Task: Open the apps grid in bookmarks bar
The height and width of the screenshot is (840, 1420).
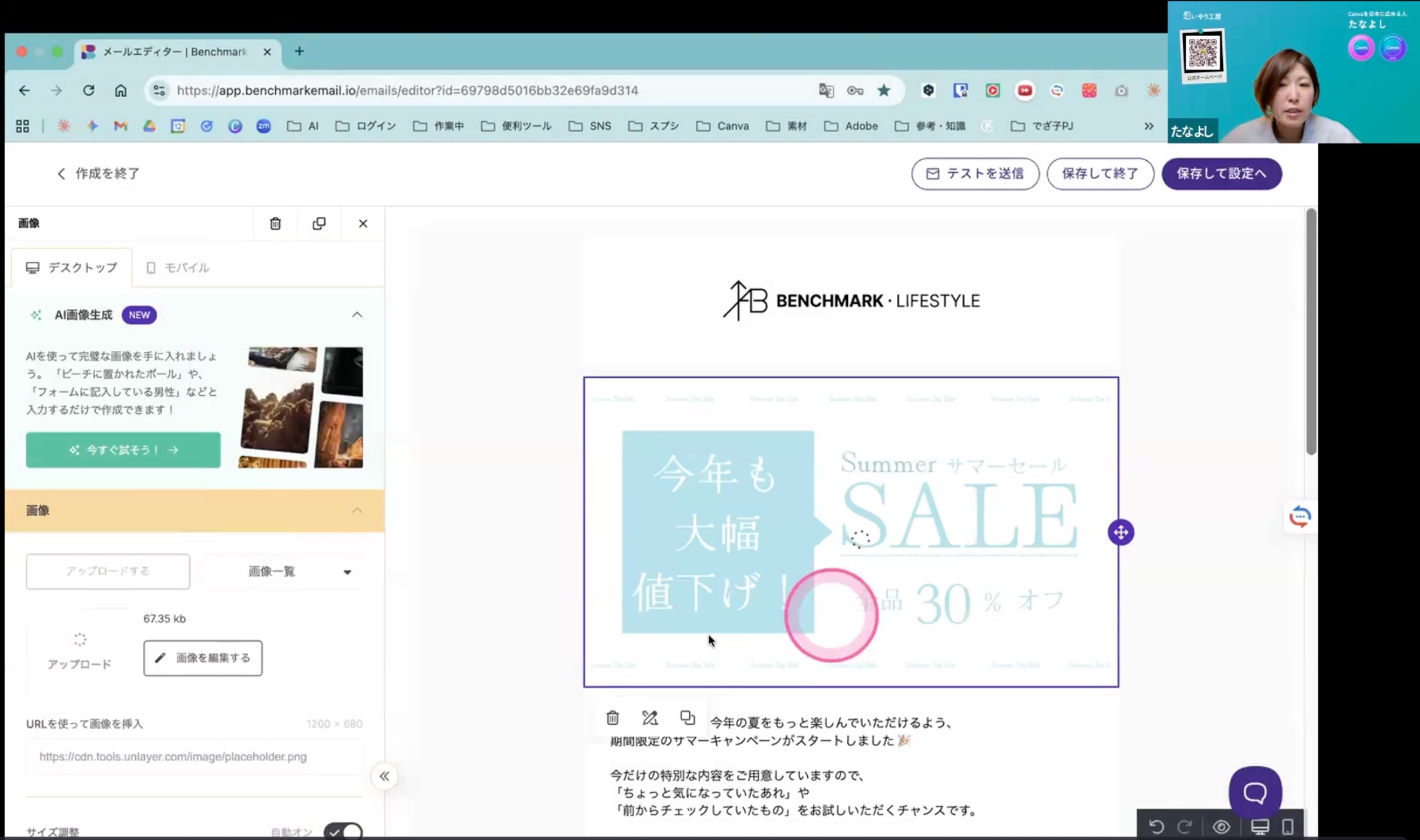Action: [22, 126]
